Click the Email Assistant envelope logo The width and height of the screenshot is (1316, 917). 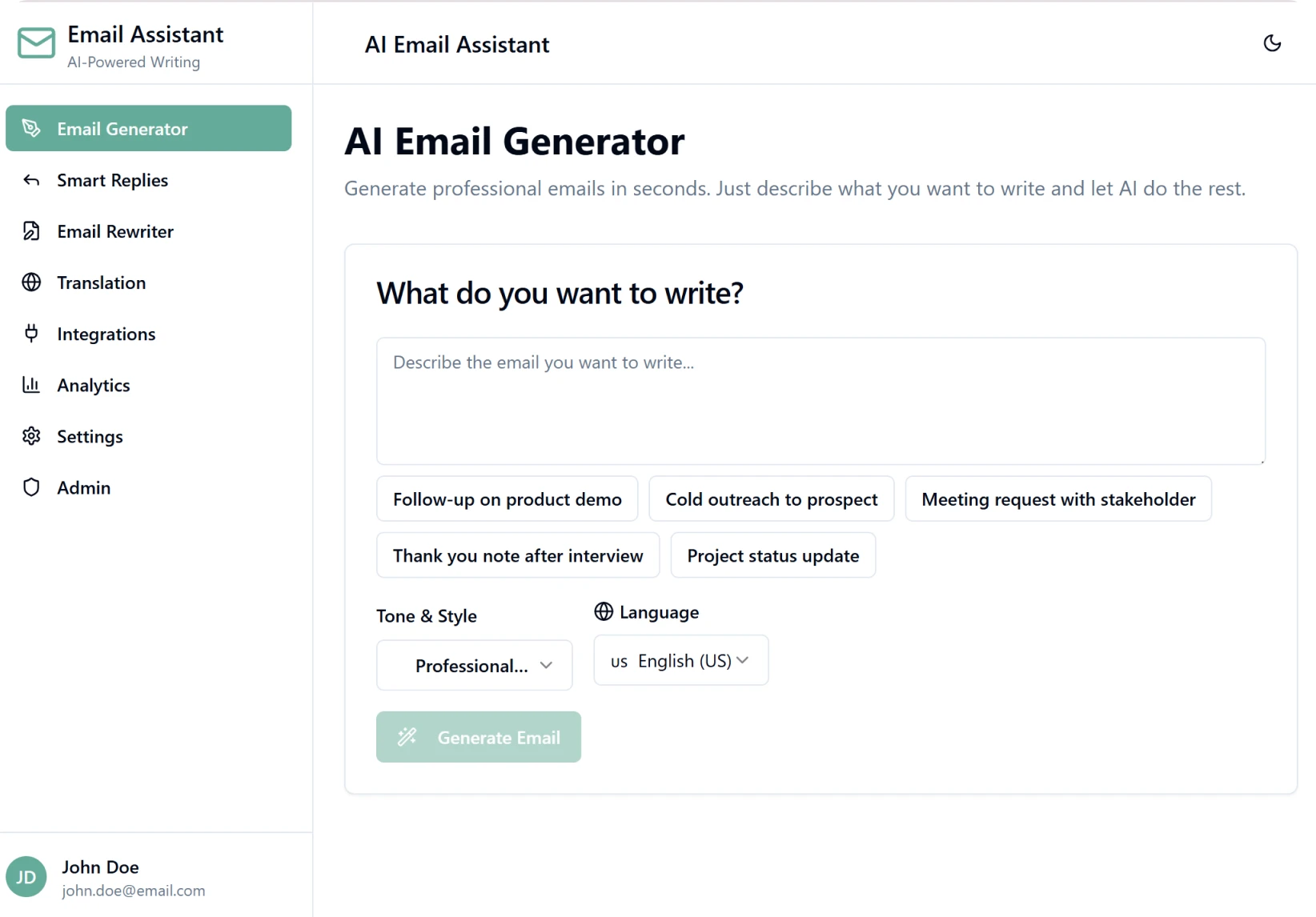(x=35, y=44)
